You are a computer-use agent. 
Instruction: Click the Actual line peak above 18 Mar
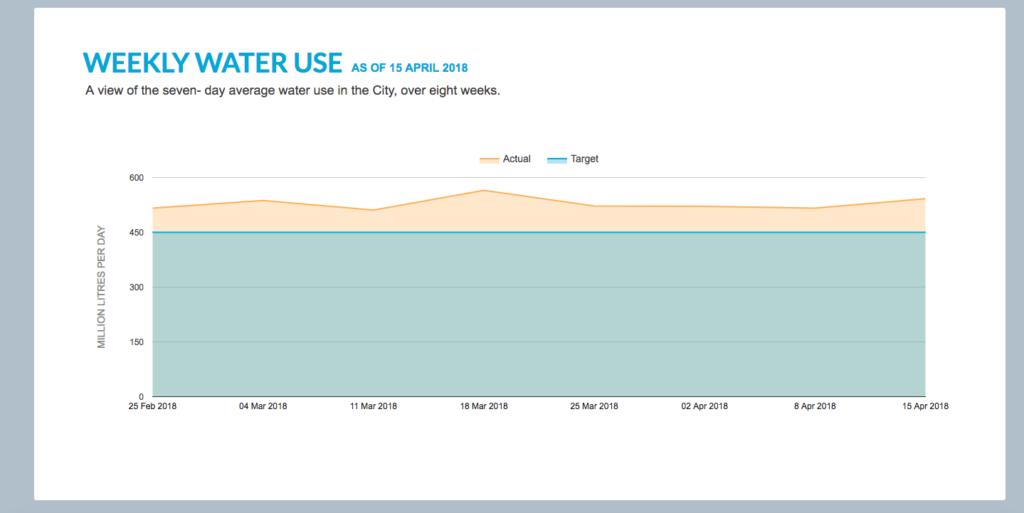click(484, 190)
